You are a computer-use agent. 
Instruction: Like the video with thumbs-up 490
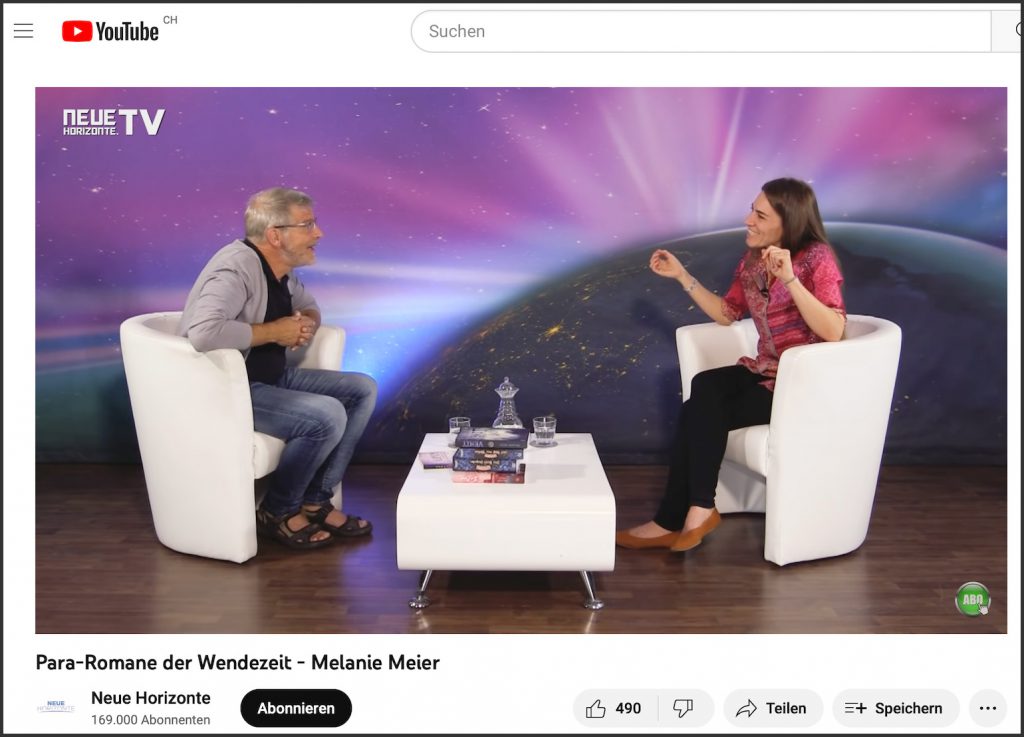(x=614, y=708)
